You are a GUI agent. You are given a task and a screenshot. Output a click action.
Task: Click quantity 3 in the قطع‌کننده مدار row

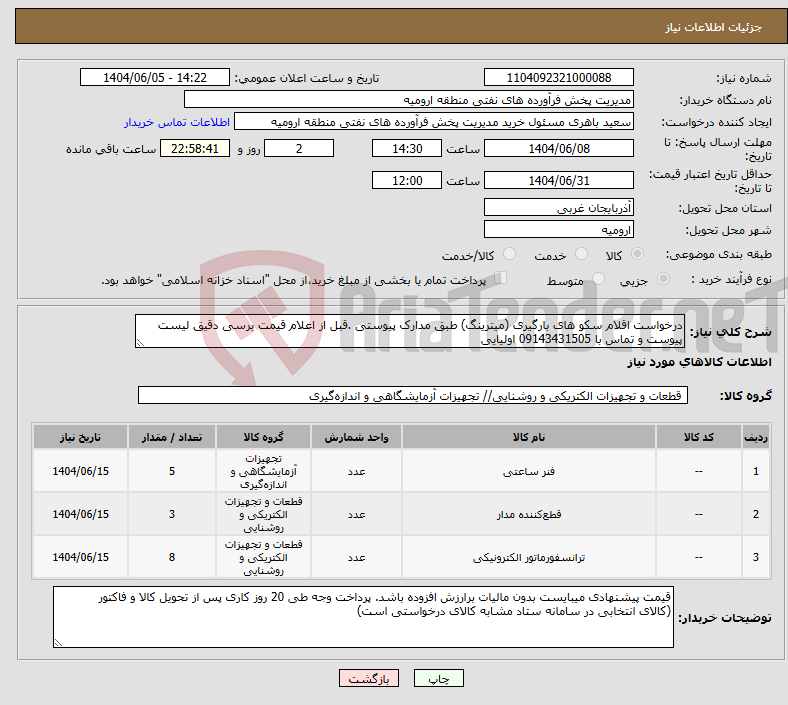pyautogui.click(x=172, y=515)
